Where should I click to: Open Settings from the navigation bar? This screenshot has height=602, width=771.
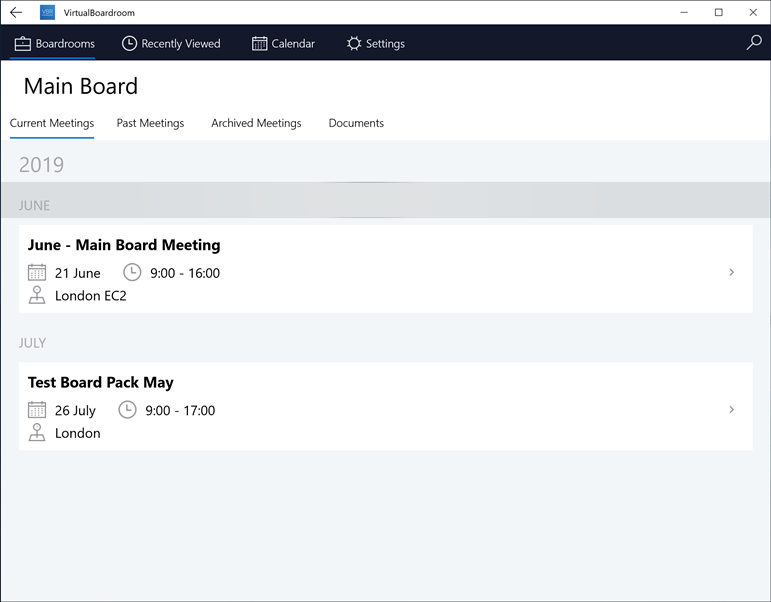point(375,43)
